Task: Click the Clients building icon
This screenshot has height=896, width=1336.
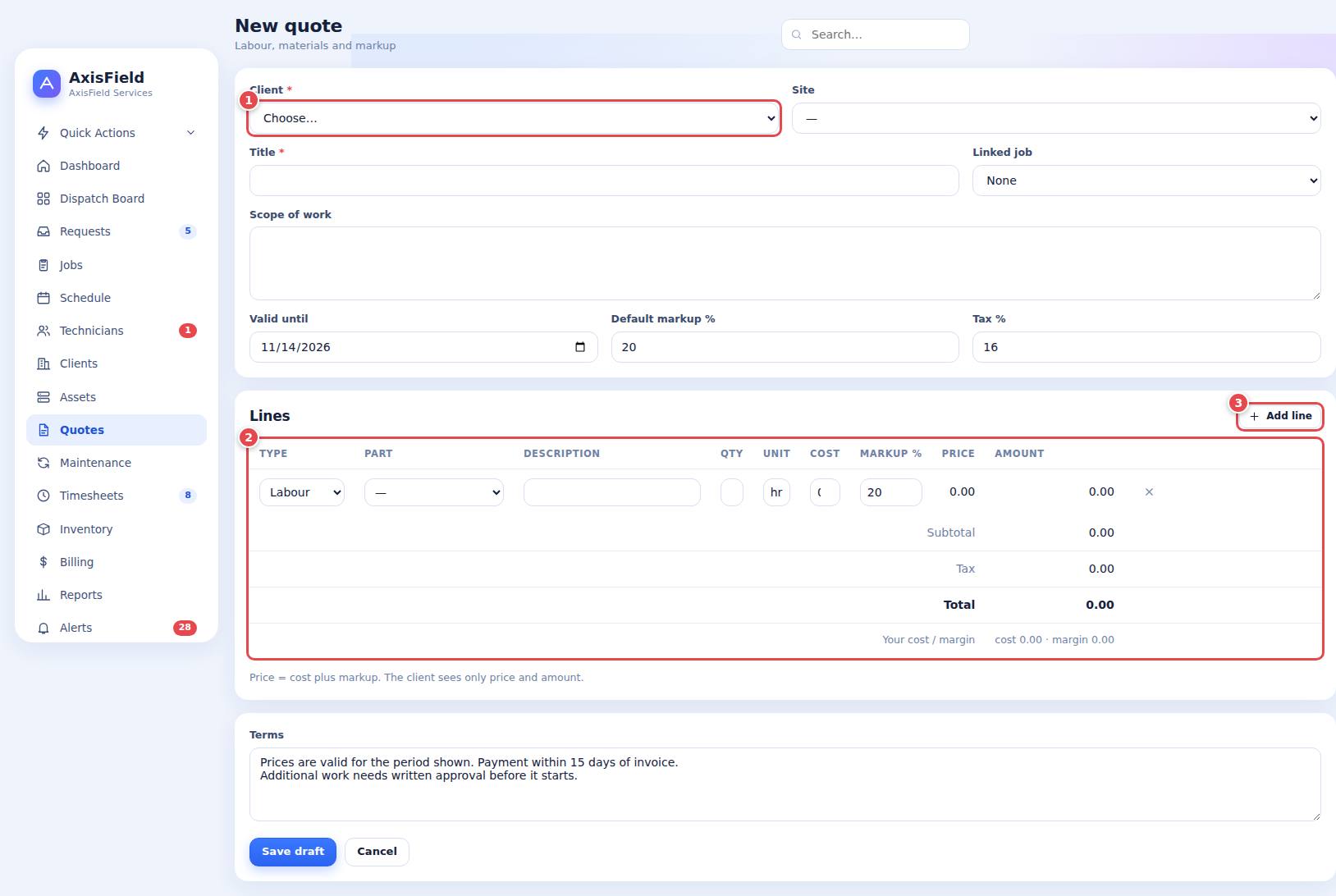Action: click(x=43, y=363)
